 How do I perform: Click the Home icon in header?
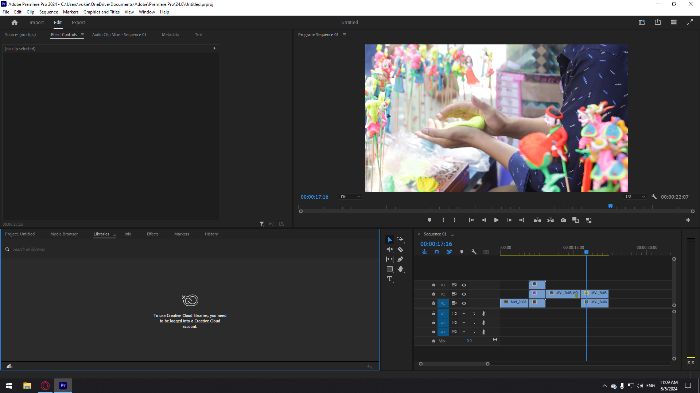[14, 22]
